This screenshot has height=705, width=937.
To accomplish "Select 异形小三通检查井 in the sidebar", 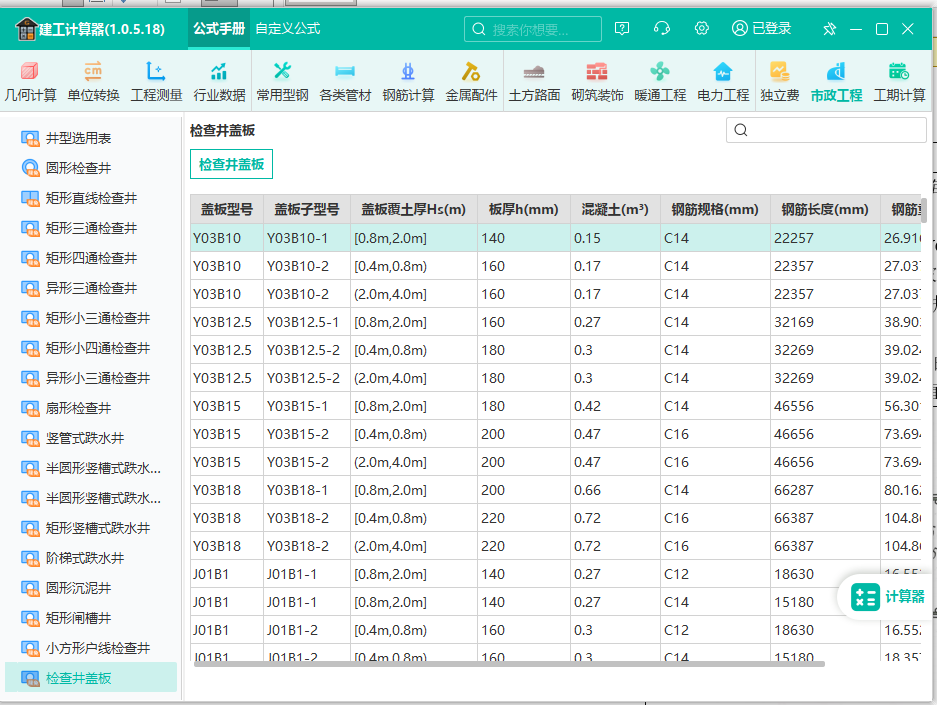I will pos(90,378).
